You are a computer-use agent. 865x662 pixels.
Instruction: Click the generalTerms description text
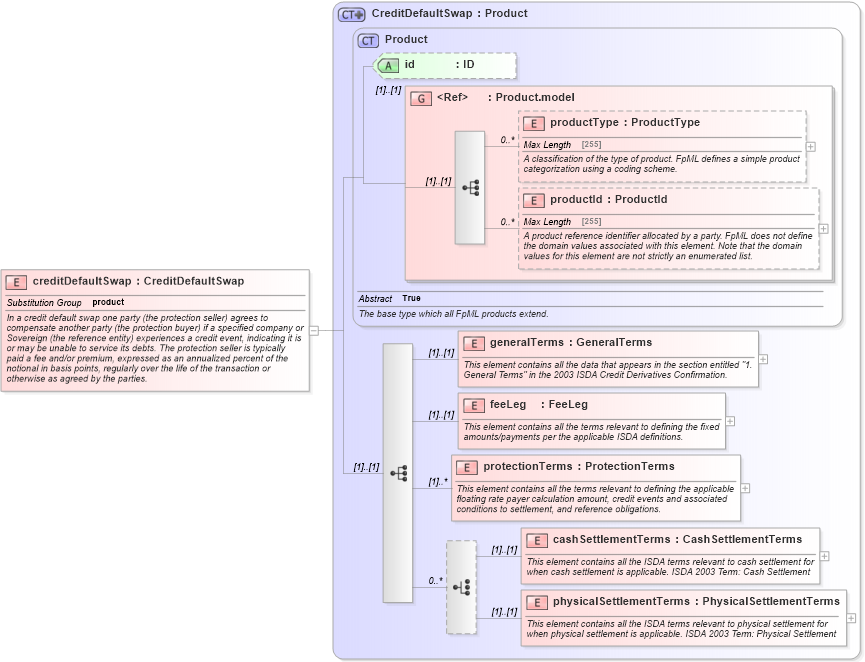[607, 370]
